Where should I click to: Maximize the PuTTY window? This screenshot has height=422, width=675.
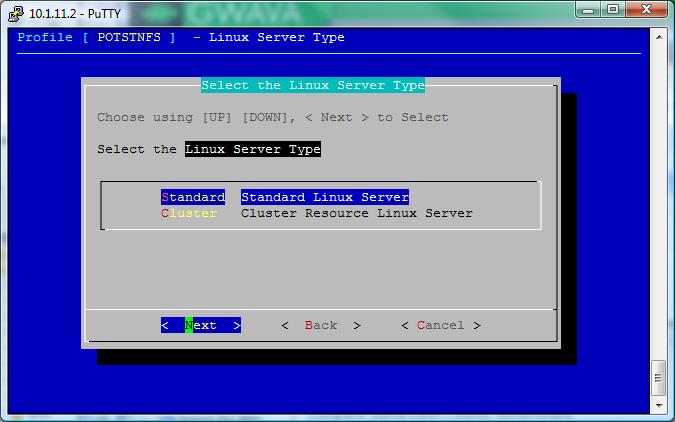[x=613, y=9]
